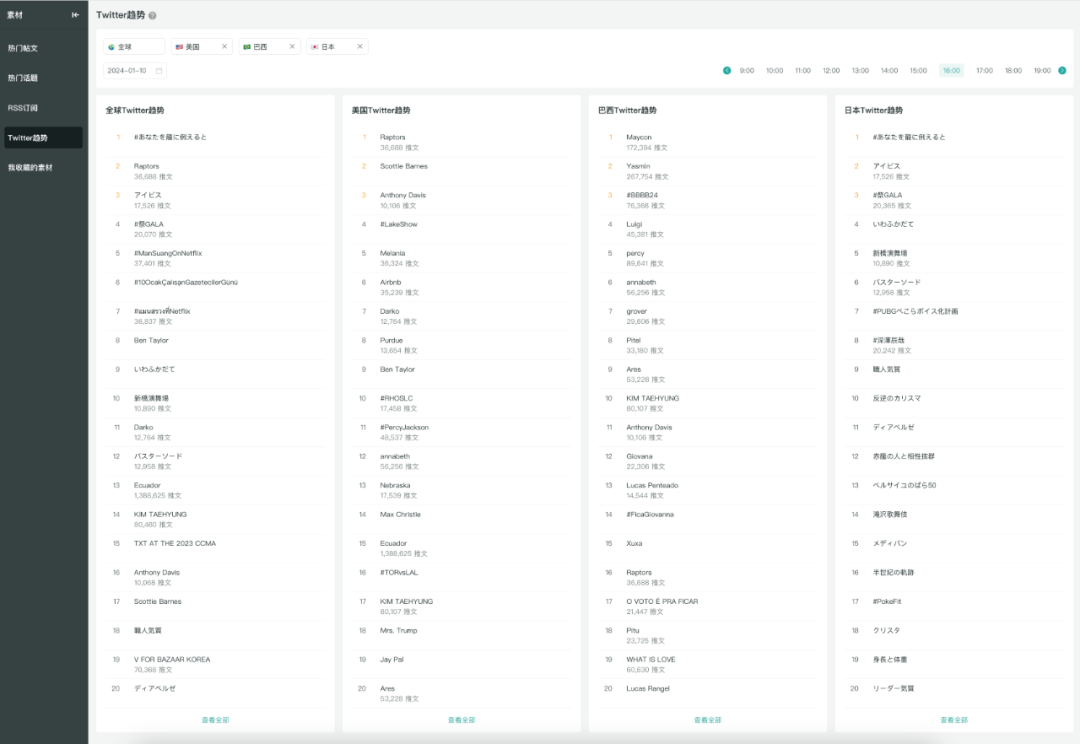Click 查看全部 under the 全球 trends list
The image size is (1080, 744).
click(216, 720)
